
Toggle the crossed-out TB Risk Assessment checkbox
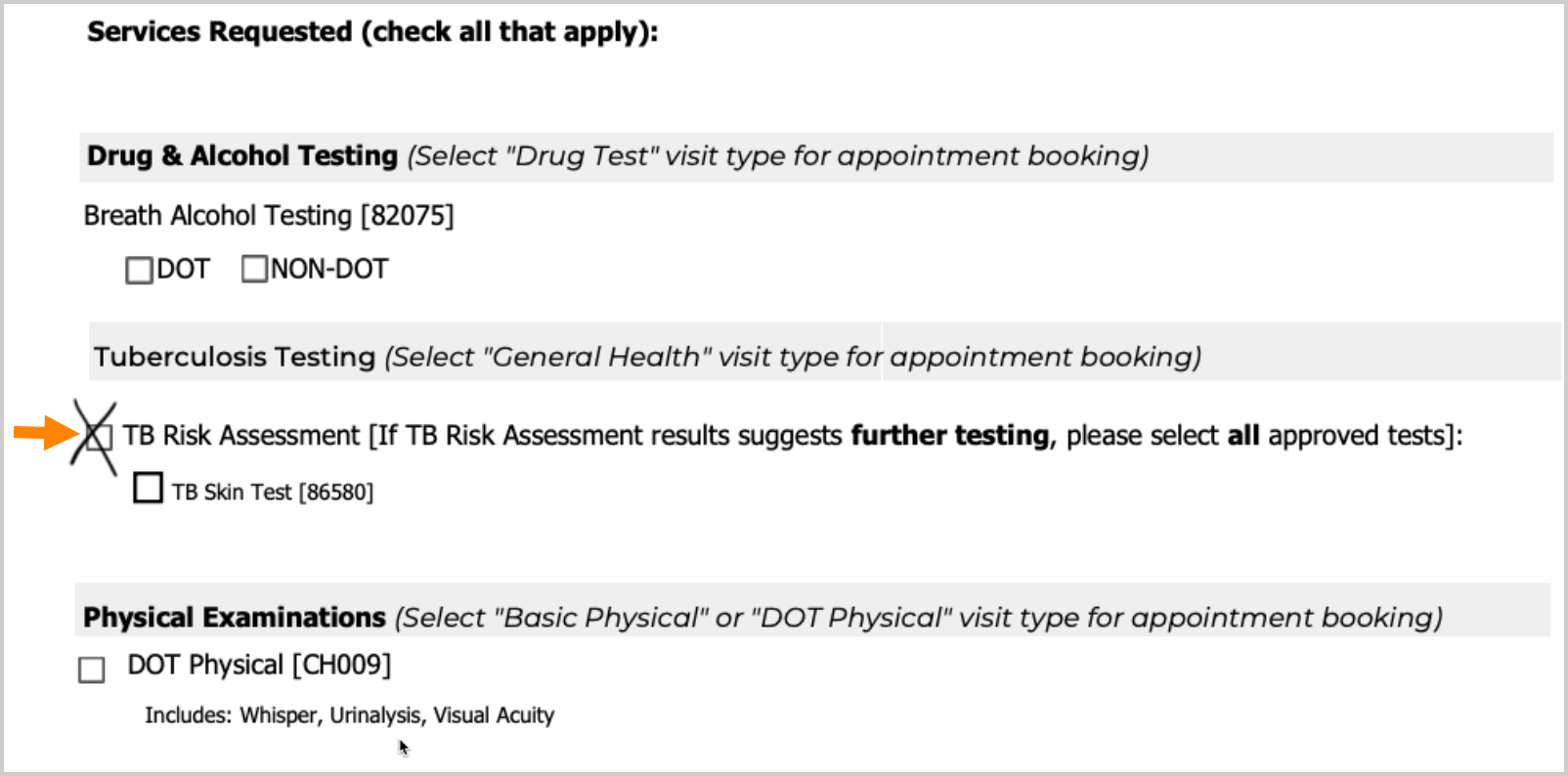pyautogui.click(x=98, y=437)
